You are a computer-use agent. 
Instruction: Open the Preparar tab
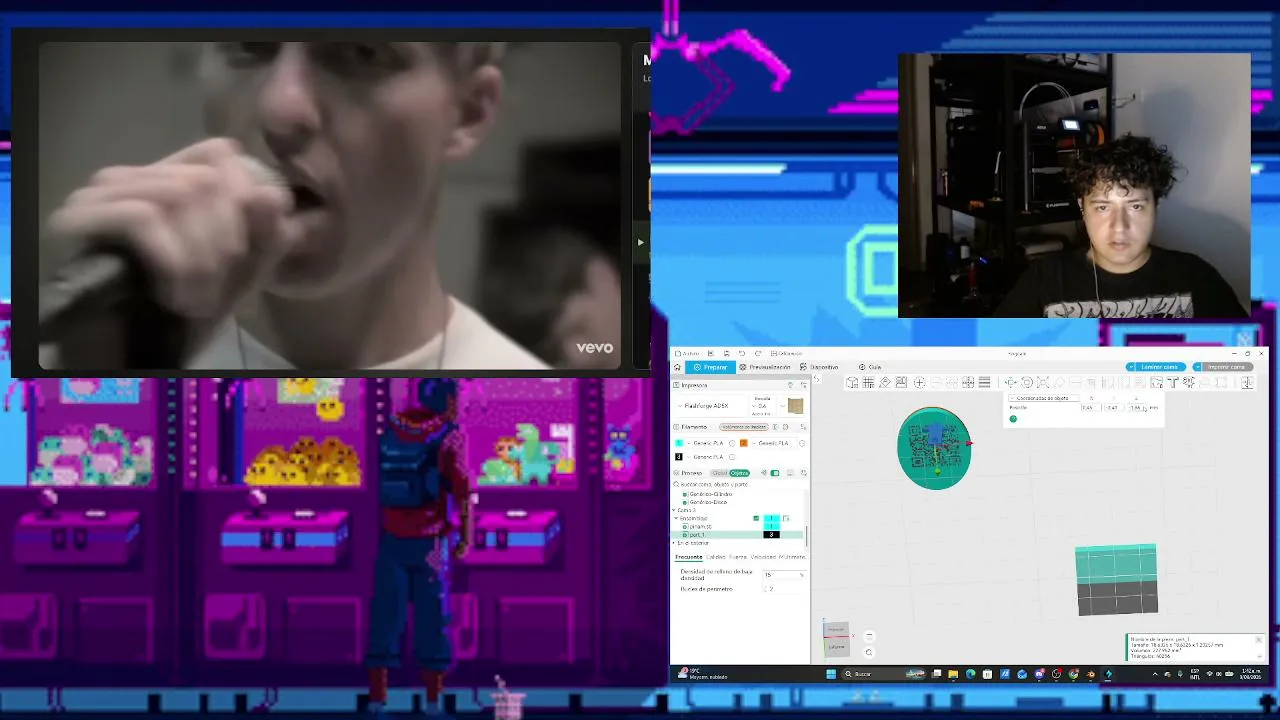coord(711,367)
